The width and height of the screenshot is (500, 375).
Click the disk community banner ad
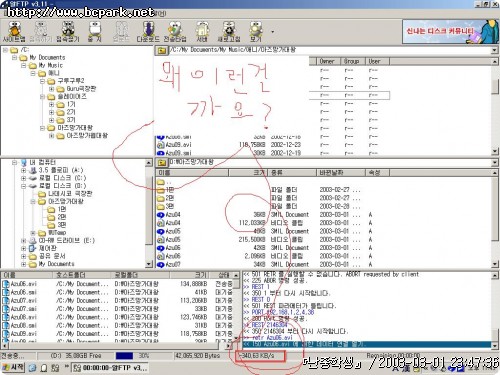point(450,31)
